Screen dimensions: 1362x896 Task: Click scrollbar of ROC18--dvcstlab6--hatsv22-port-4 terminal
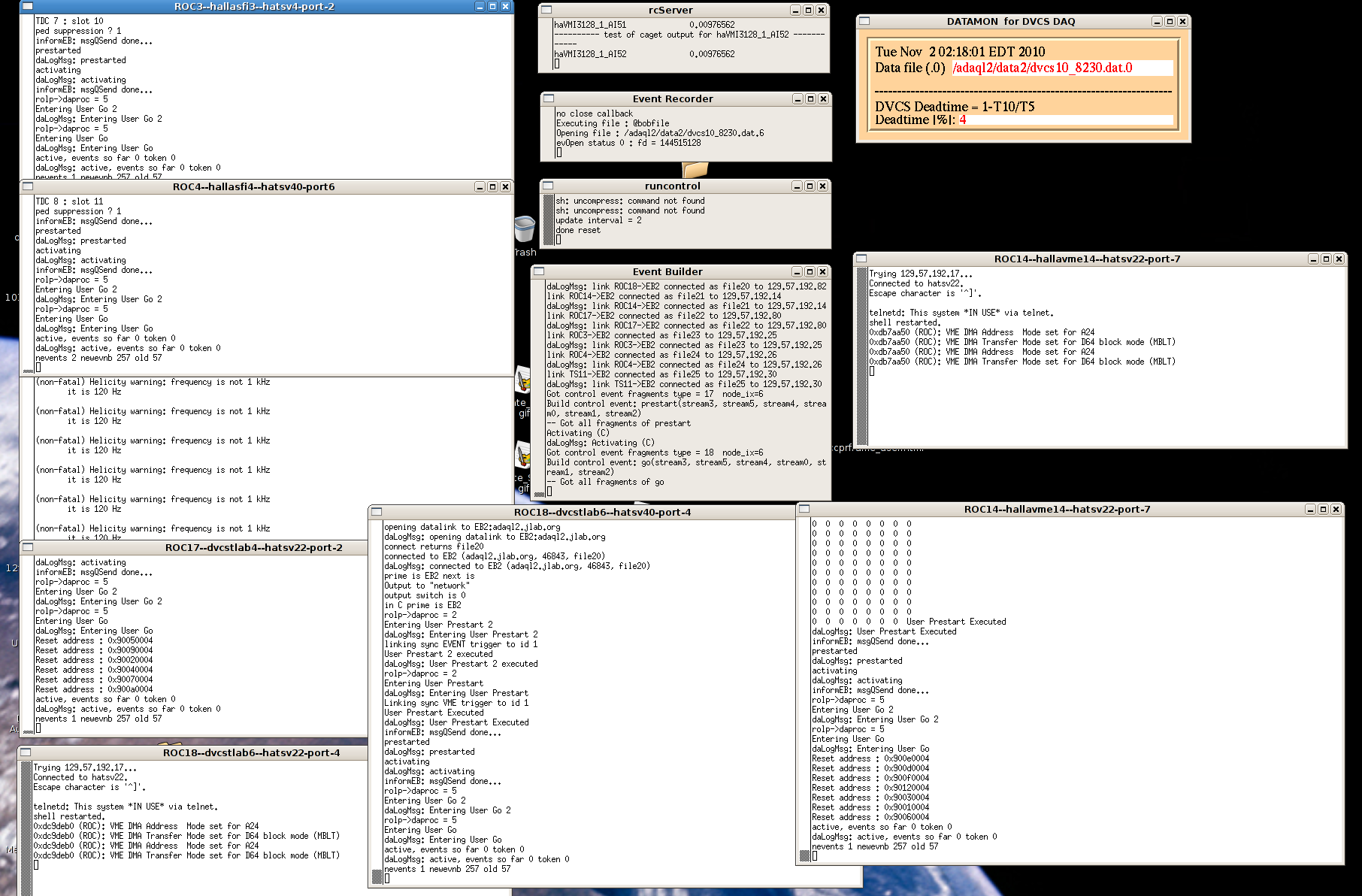[26, 827]
